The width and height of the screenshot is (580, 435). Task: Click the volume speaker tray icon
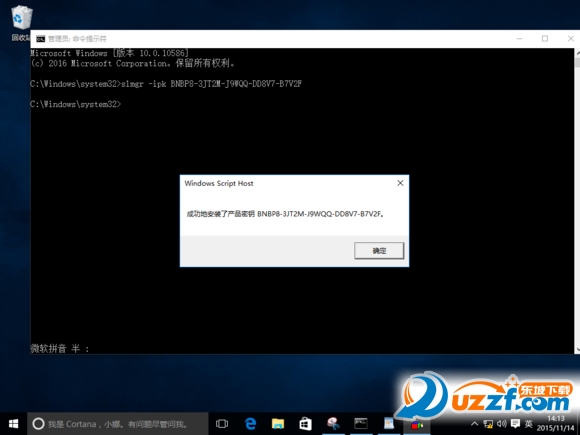(502, 424)
